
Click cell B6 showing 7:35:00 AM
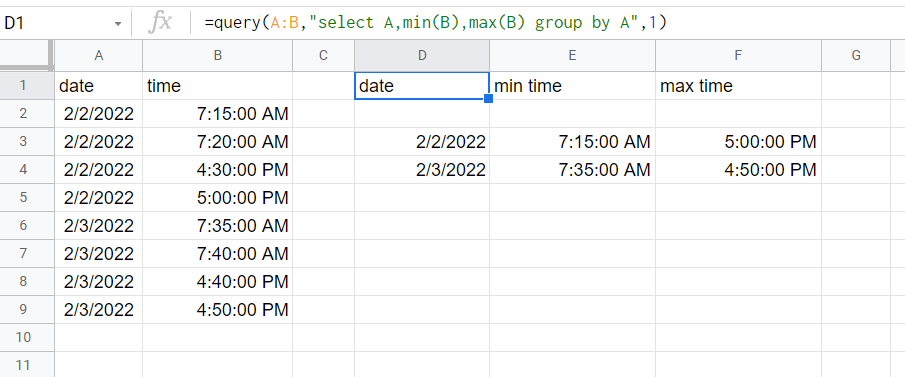tap(218, 226)
